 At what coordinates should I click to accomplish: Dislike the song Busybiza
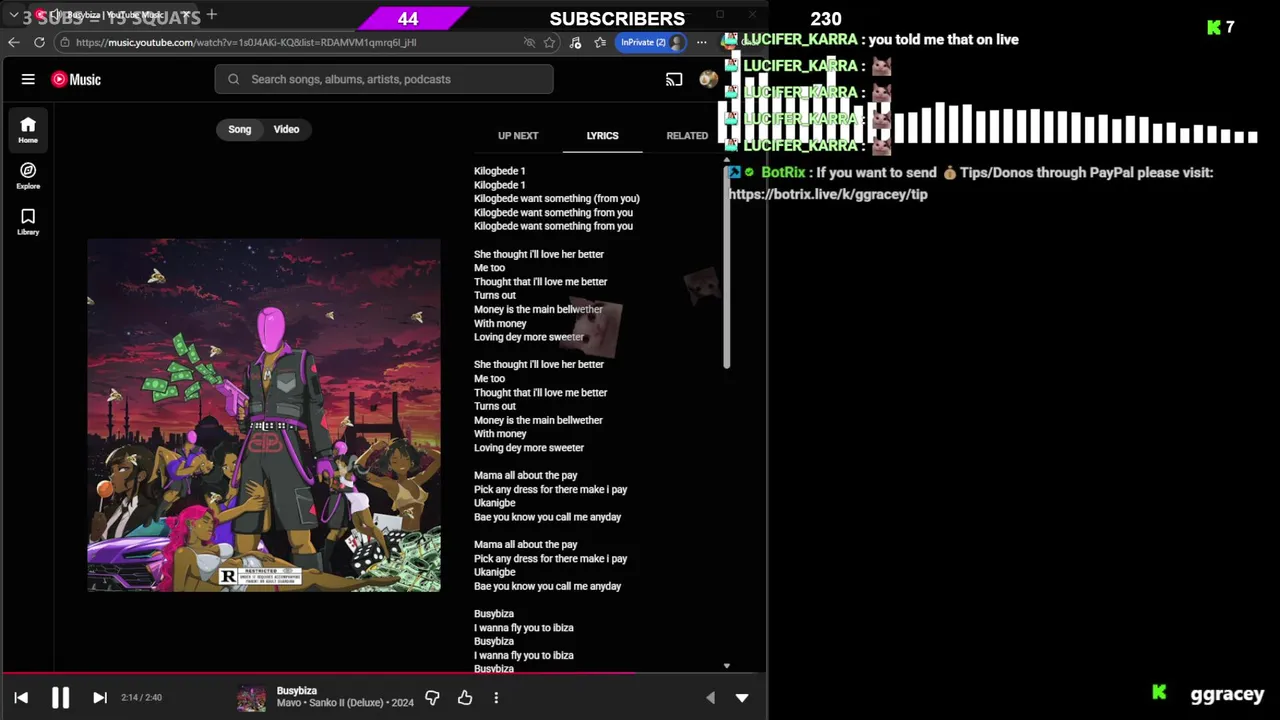[x=432, y=697]
